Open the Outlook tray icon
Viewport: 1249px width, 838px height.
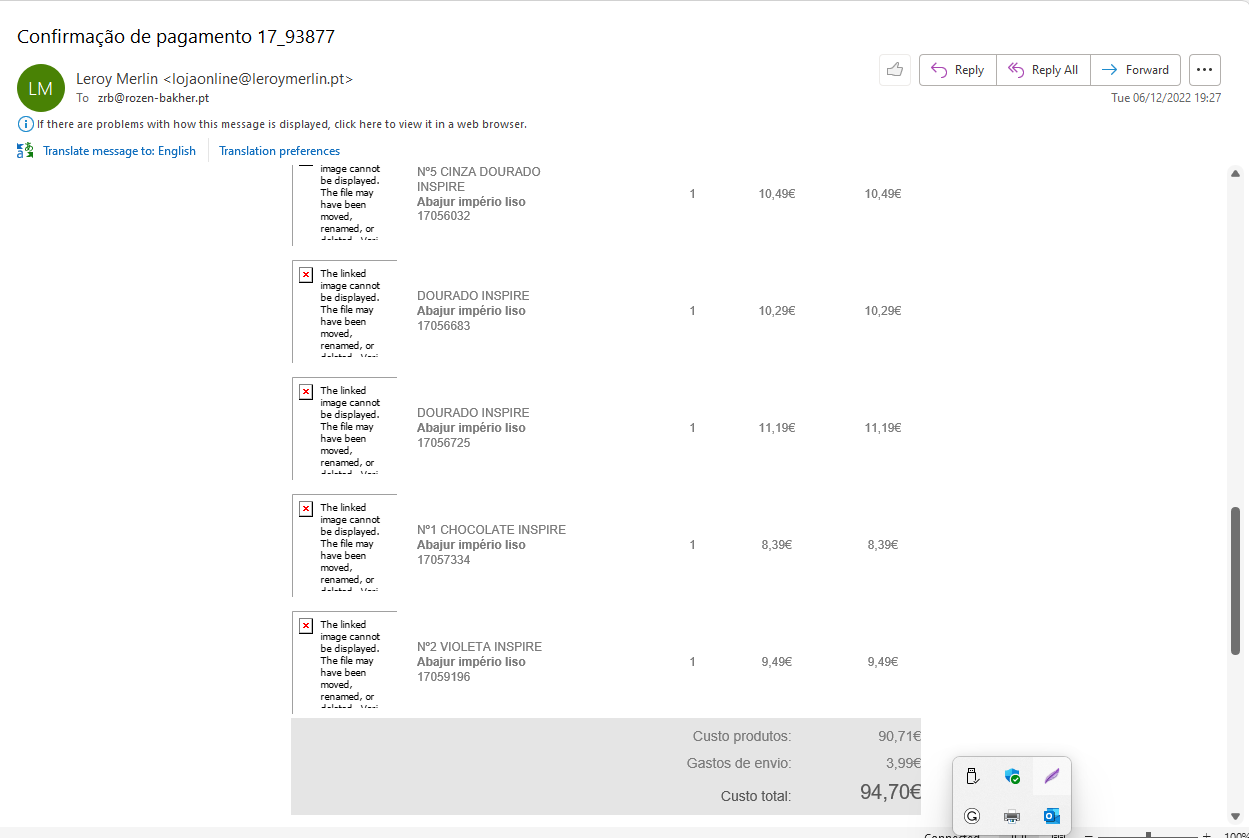point(1051,816)
